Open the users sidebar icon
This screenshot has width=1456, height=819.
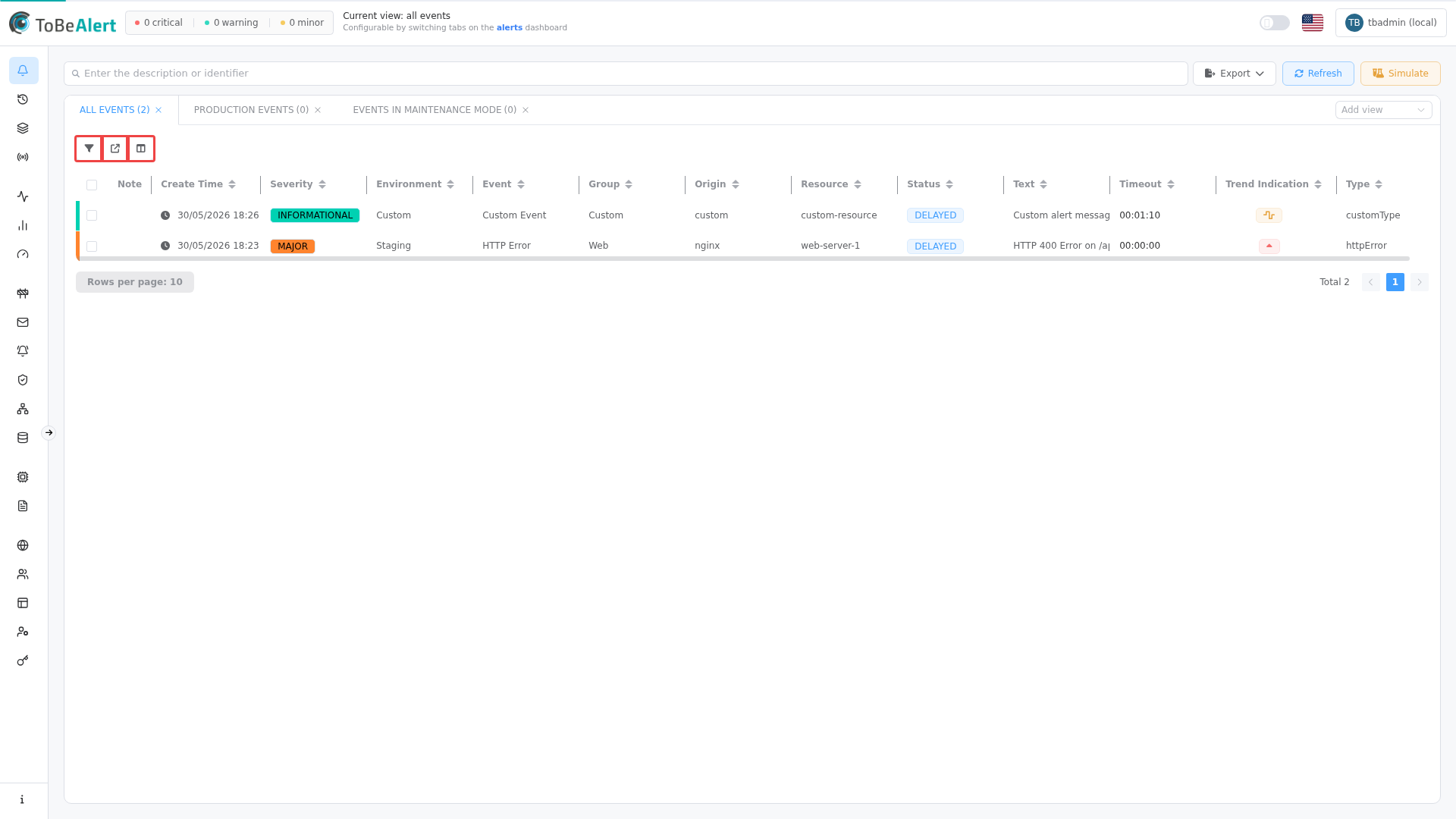tap(23, 574)
